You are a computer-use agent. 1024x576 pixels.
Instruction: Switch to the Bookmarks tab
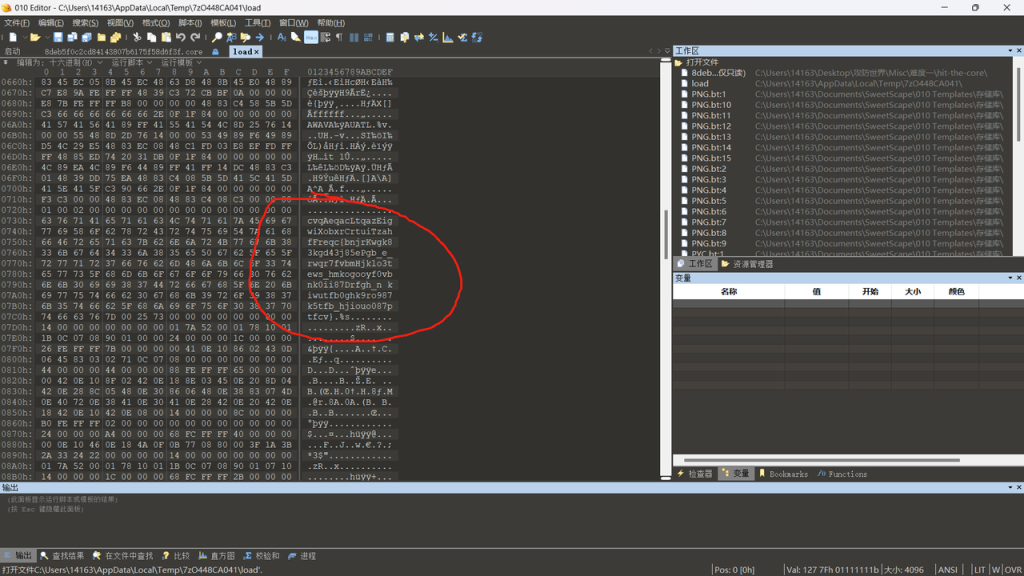point(783,474)
